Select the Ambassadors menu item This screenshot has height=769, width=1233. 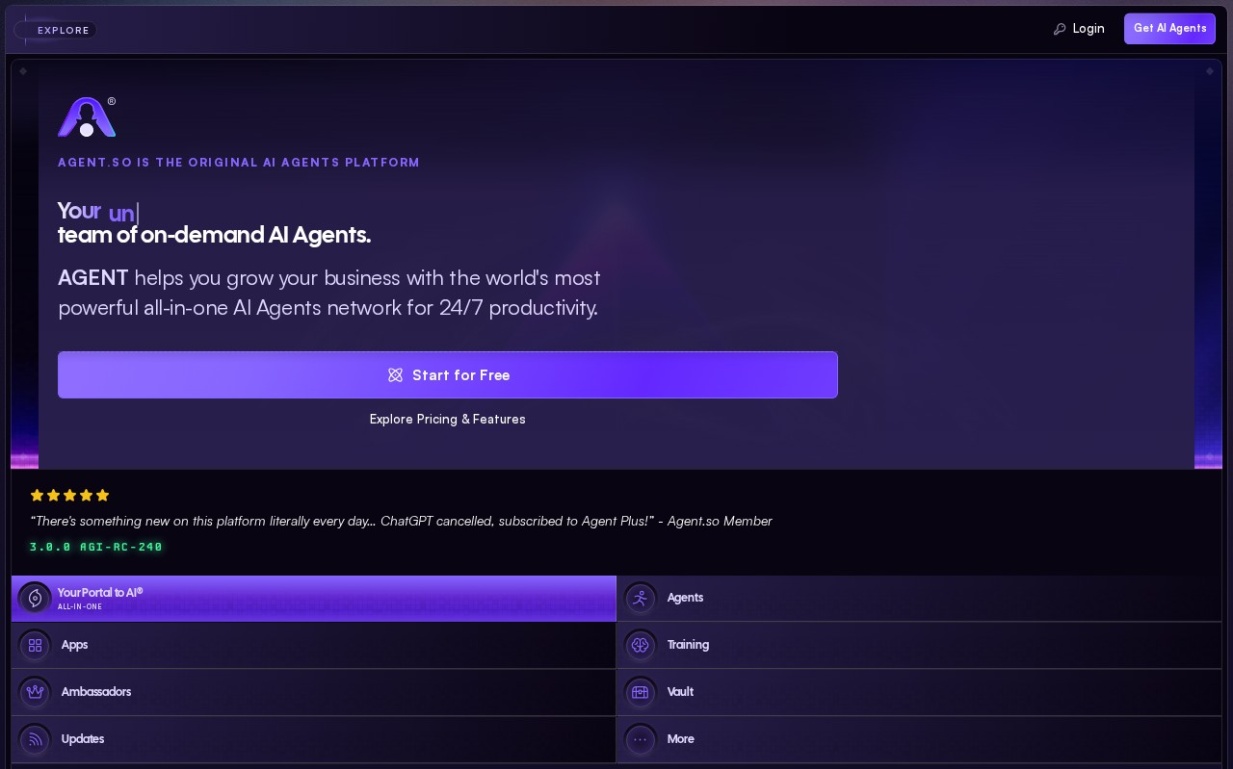coord(314,692)
